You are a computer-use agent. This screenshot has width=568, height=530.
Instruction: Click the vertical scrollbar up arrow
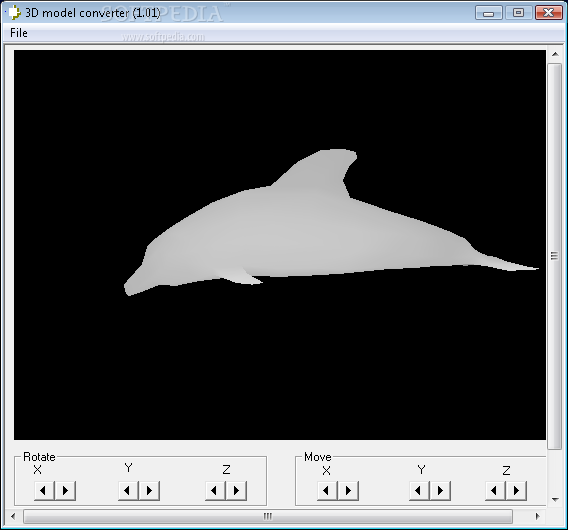point(555,54)
